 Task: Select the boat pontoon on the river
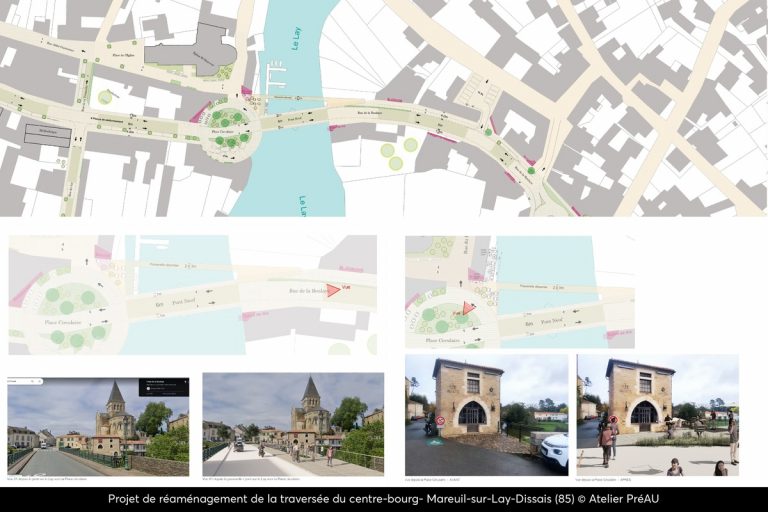[x=277, y=77]
